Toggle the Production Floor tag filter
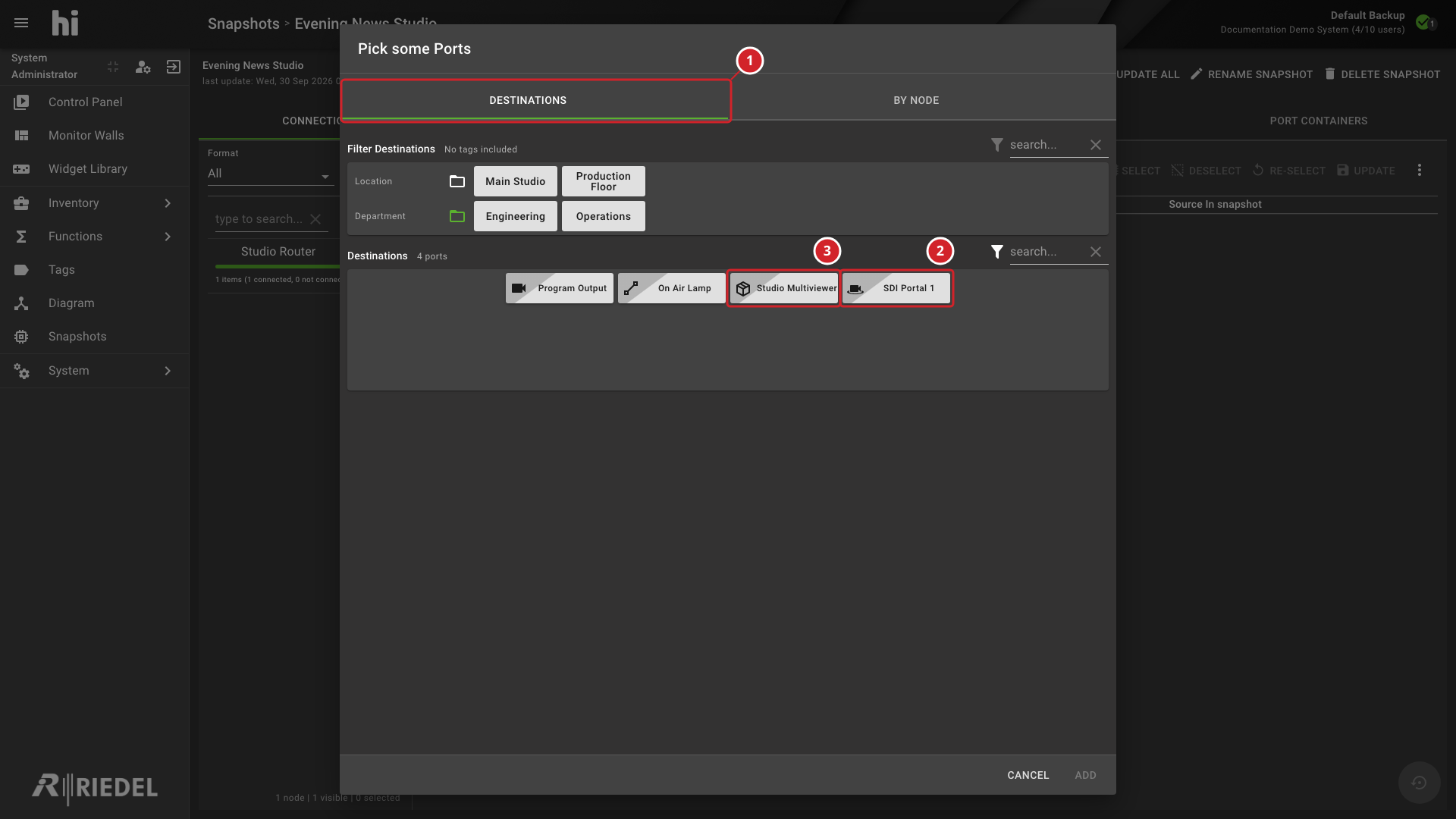 (x=604, y=181)
